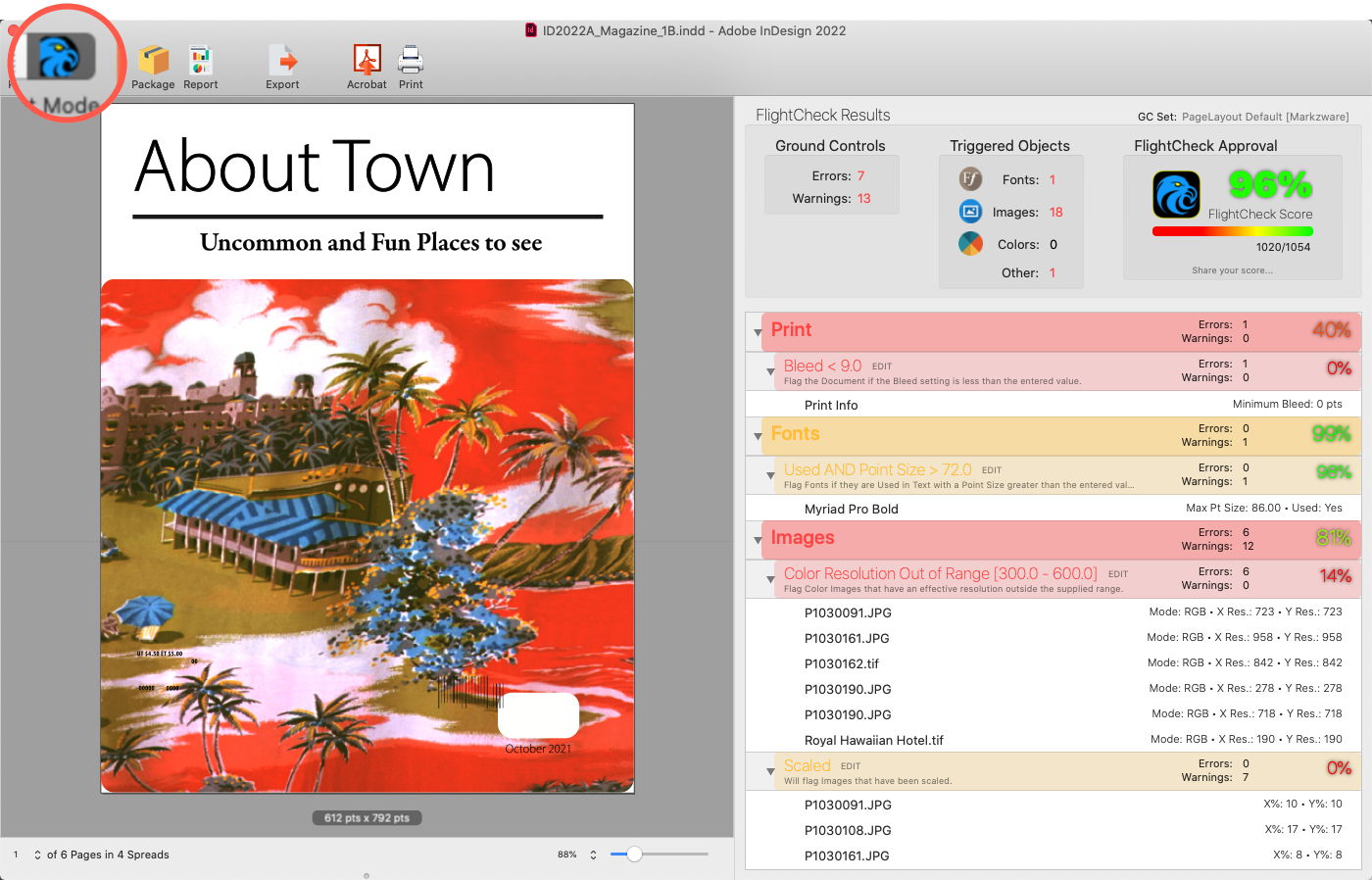Adjust the preview zoom slider
Image resolution: width=1372 pixels, height=880 pixels.
coord(635,855)
